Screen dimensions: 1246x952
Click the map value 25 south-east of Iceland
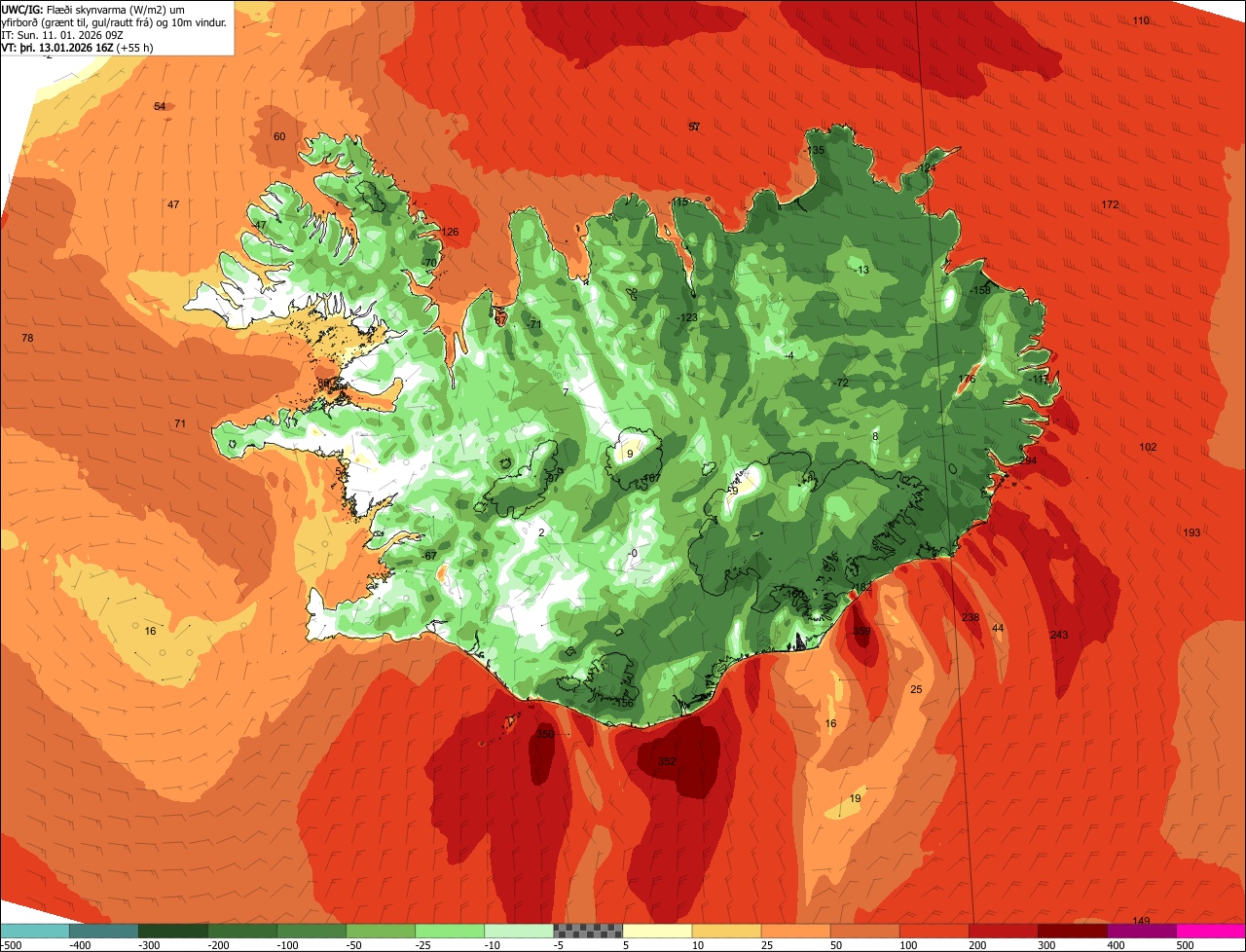click(x=916, y=689)
